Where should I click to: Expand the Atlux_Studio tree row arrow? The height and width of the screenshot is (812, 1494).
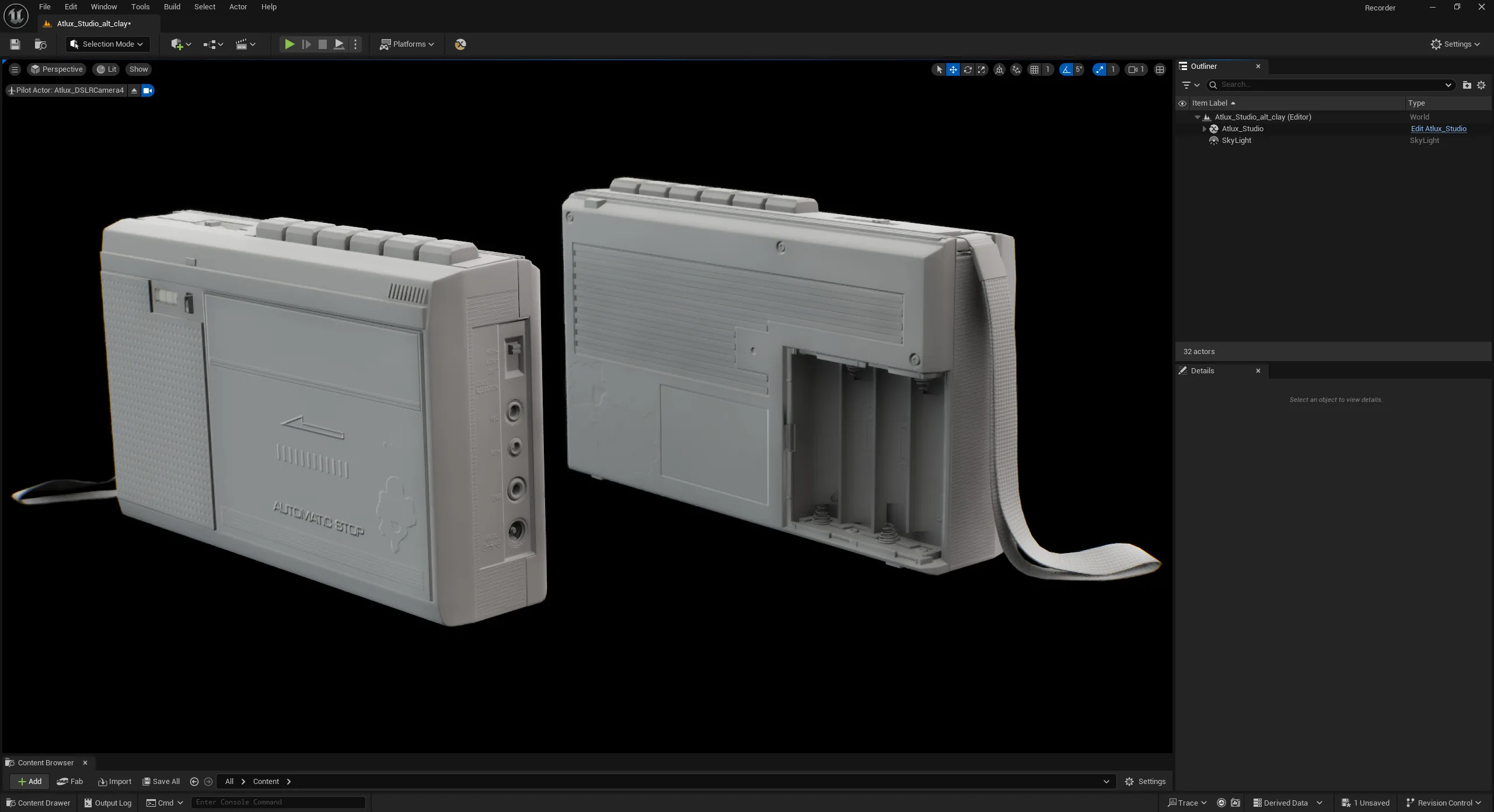(x=1205, y=129)
